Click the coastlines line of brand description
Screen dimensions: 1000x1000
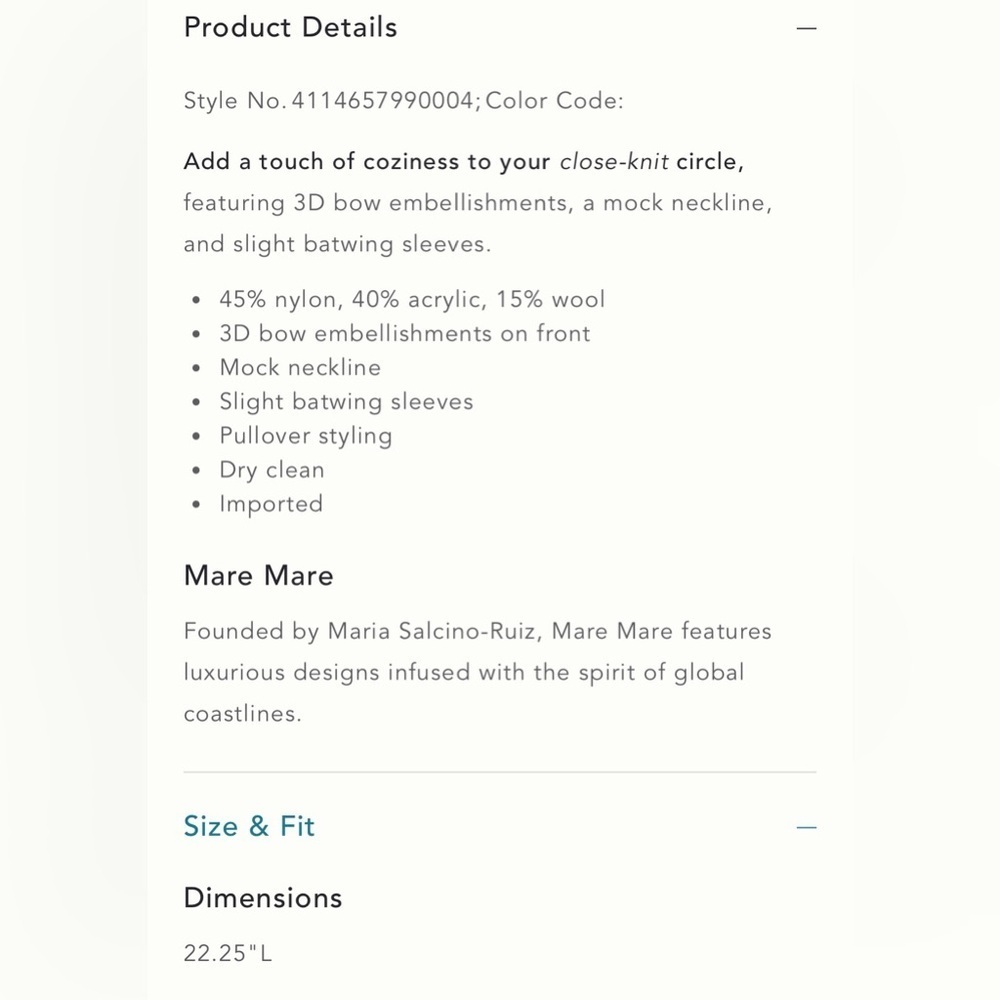click(242, 714)
